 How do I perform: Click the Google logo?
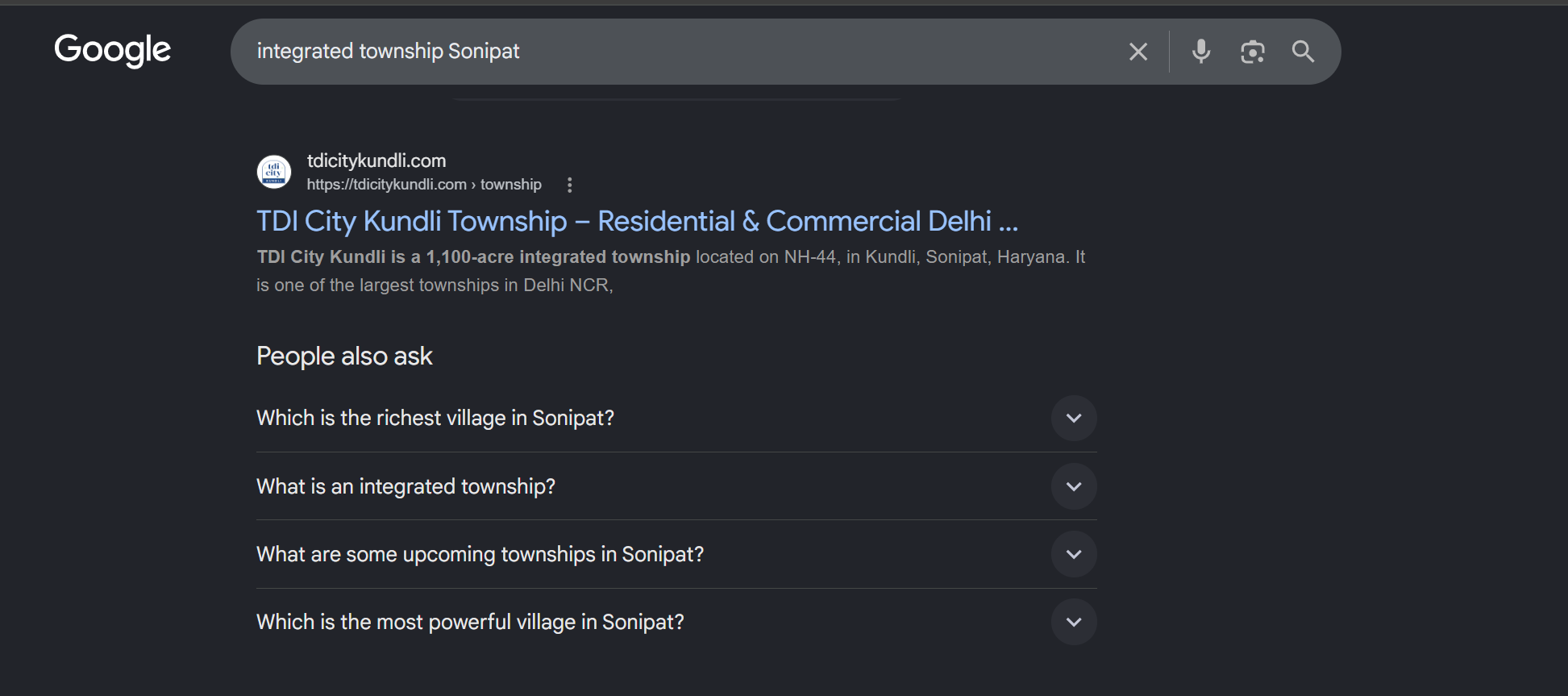[112, 50]
